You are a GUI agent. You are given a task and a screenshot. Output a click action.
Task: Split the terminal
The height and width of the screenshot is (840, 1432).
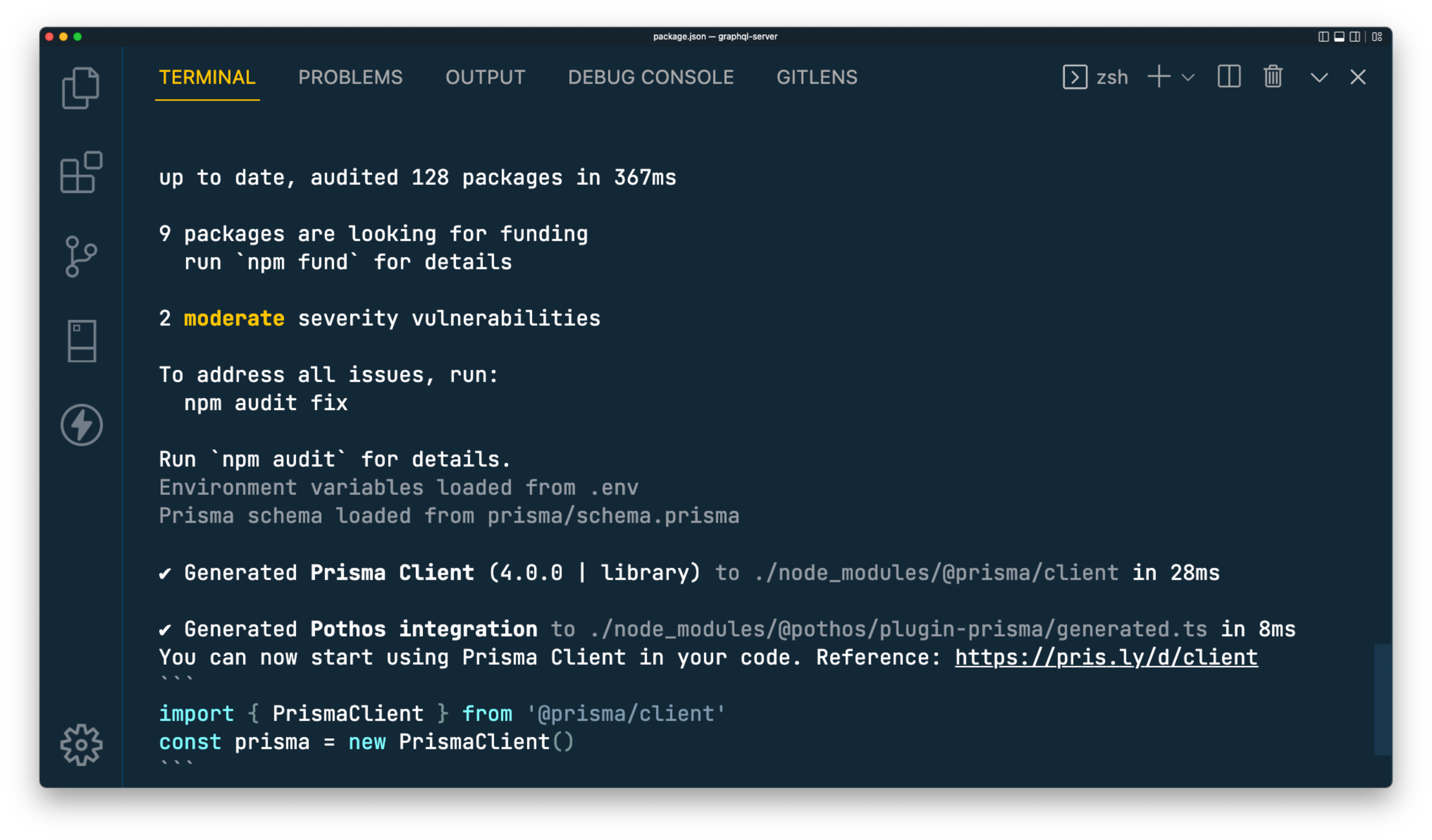(x=1229, y=77)
